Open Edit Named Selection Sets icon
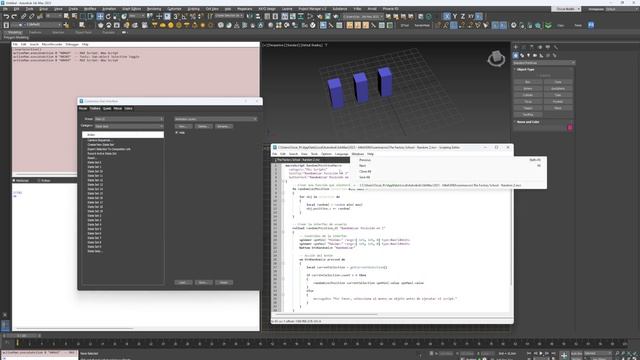This screenshot has width=640, height=360. 210,16
